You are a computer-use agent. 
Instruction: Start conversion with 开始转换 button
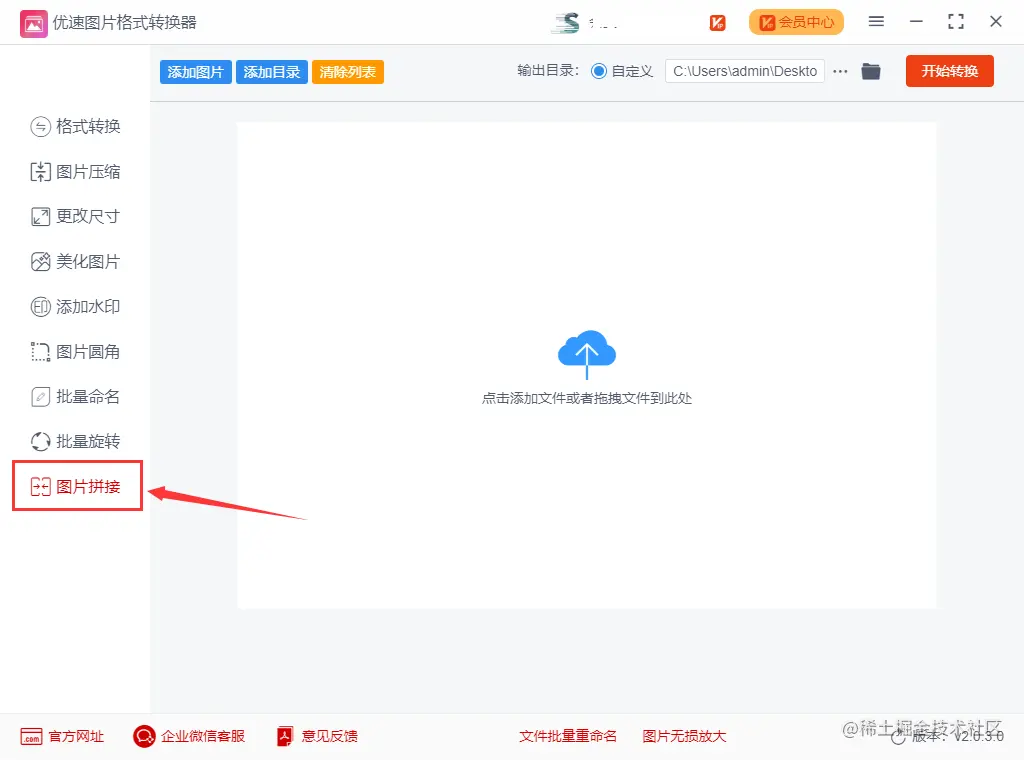(x=950, y=71)
